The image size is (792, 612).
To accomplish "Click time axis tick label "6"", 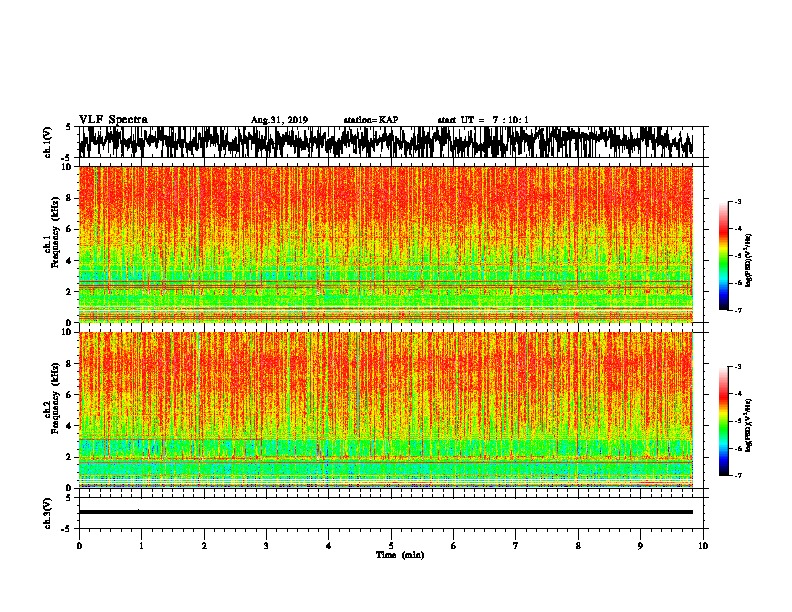I will [454, 546].
